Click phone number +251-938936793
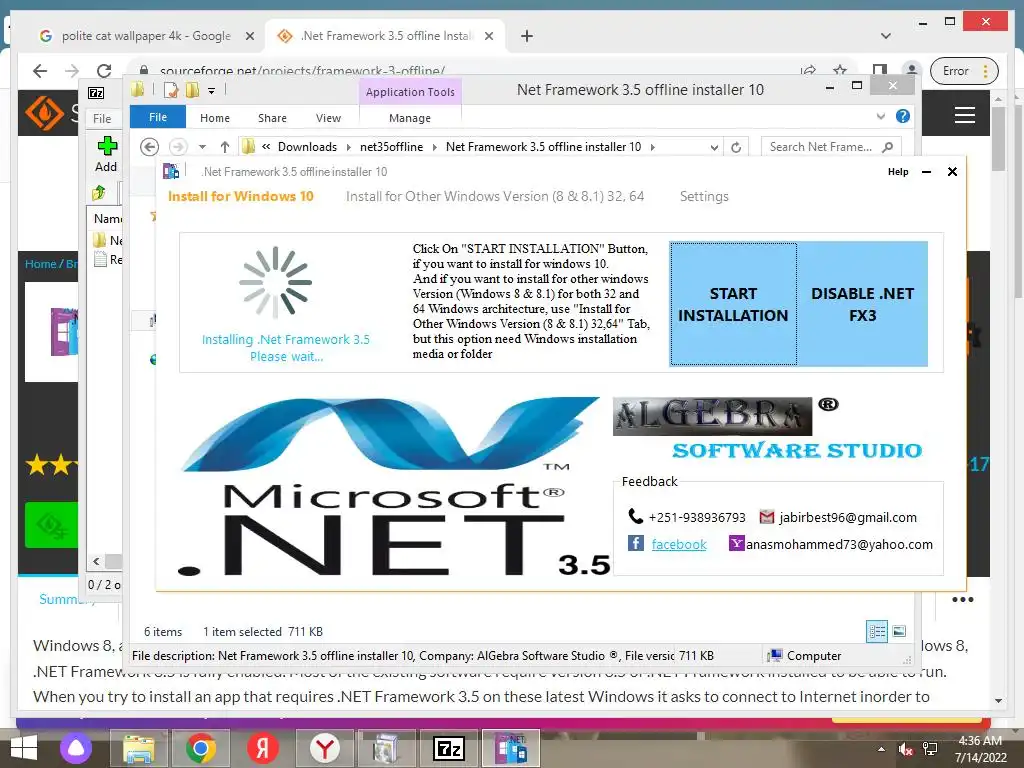Image resolution: width=1024 pixels, height=768 pixels. 697,517
